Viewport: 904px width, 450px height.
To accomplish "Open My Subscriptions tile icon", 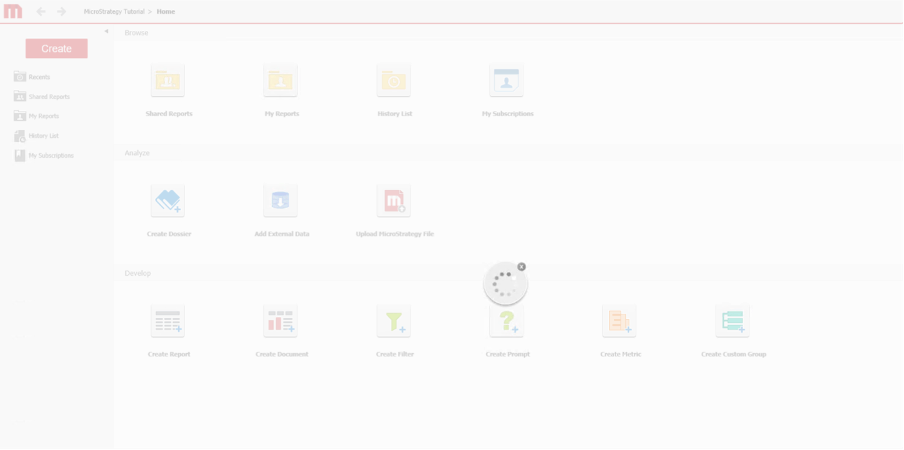I will 507,80.
